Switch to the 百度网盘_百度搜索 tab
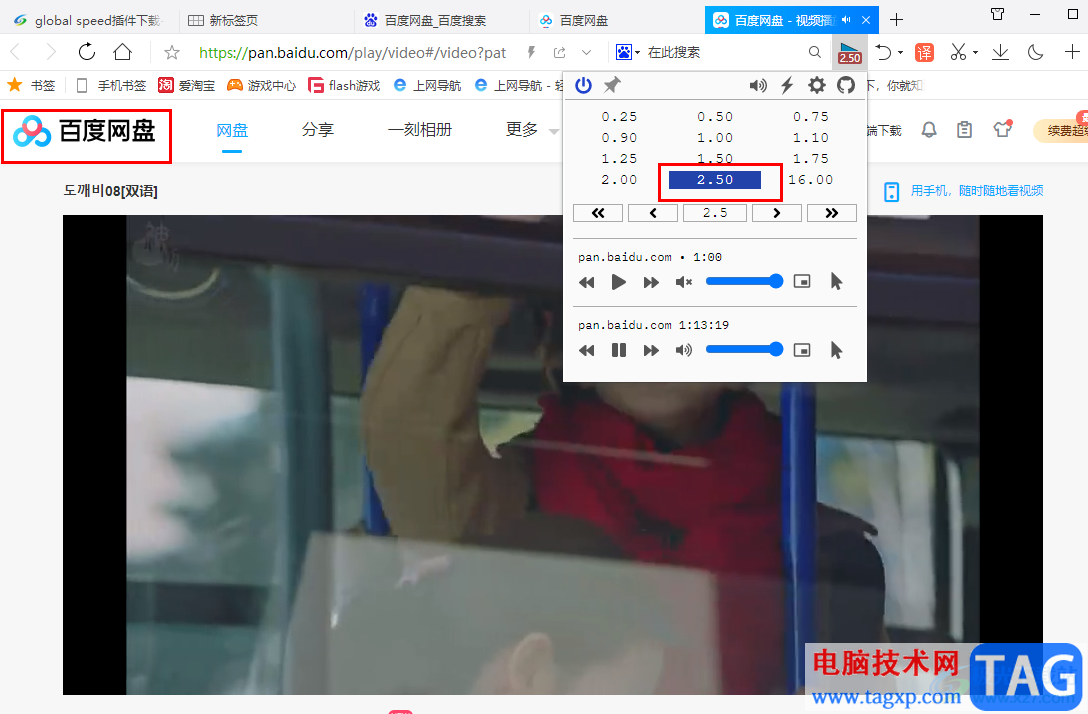The image size is (1088, 714). click(x=442, y=20)
